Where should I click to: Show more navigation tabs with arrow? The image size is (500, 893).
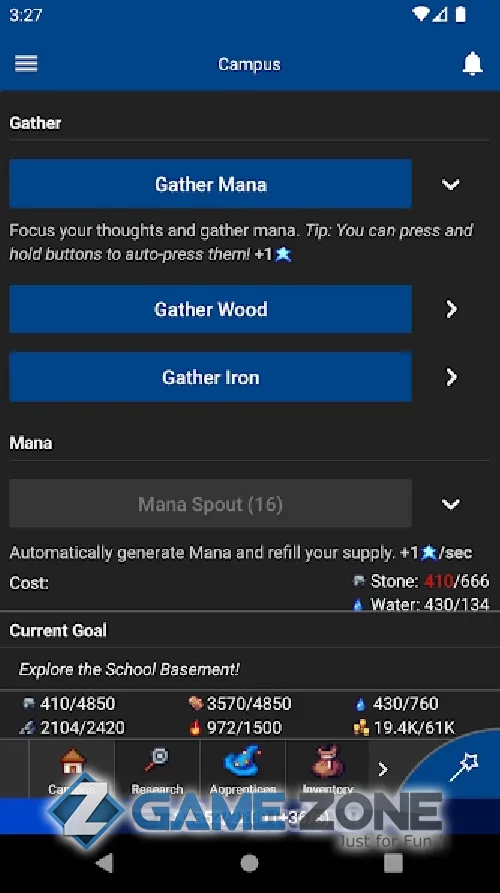(x=383, y=769)
